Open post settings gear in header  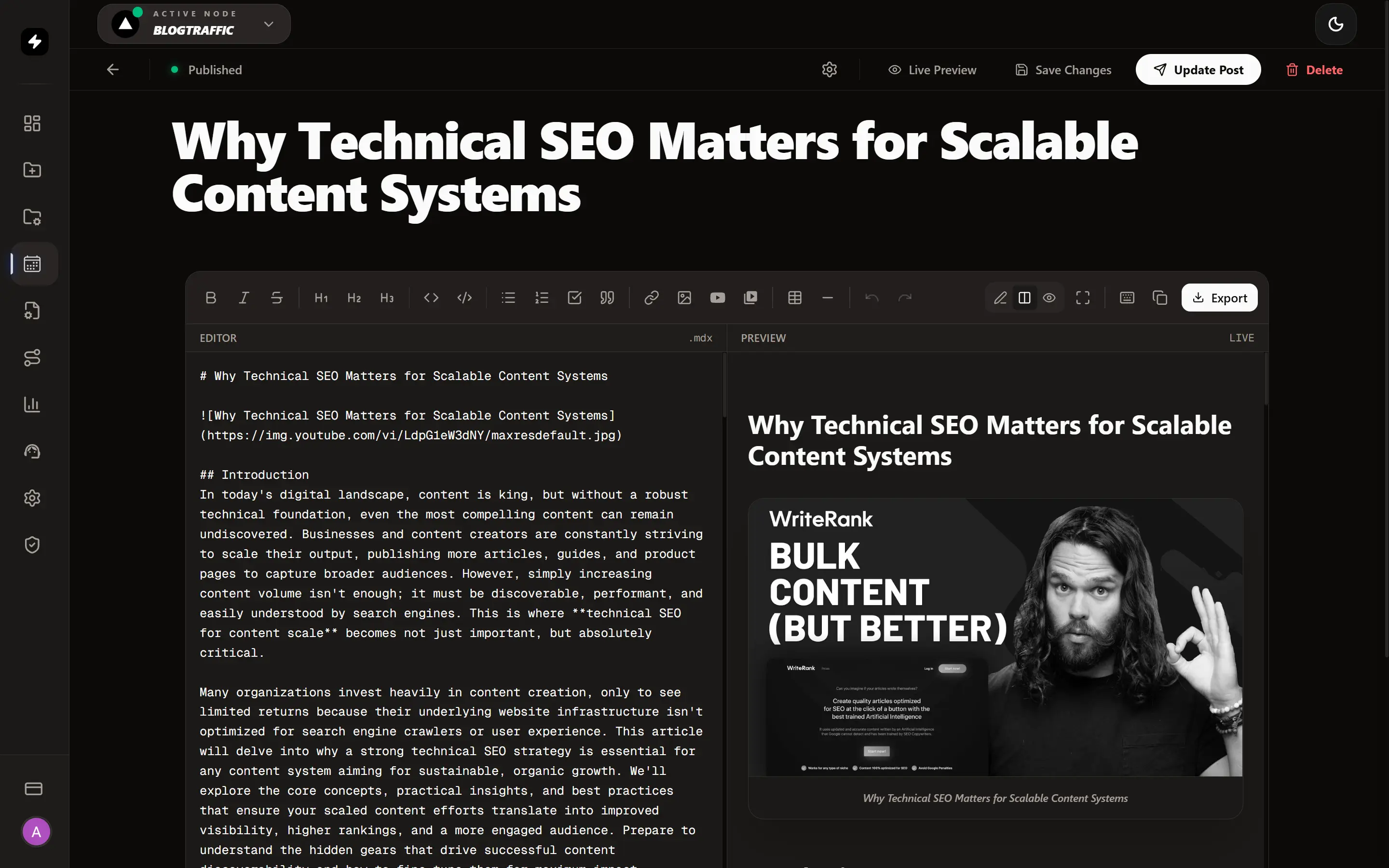(x=829, y=69)
